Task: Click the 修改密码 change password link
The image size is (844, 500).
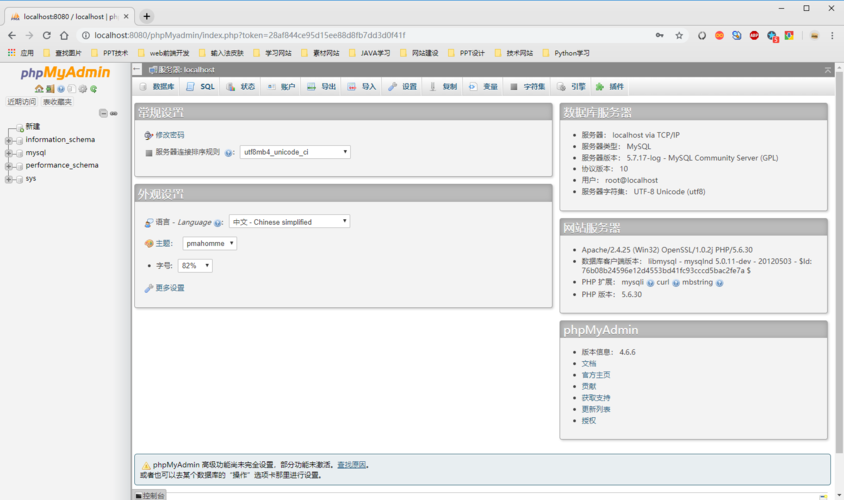Action: (x=170, y=135)
